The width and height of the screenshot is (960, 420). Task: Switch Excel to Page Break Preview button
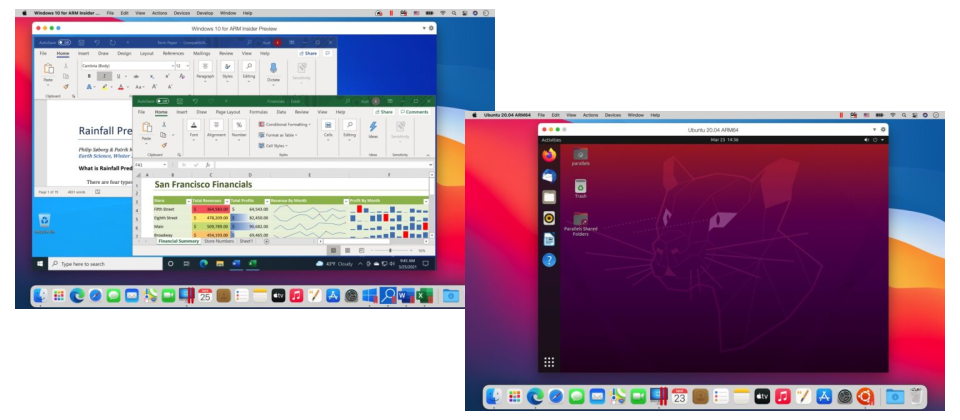pyautogui.click(x=361, y=250)
